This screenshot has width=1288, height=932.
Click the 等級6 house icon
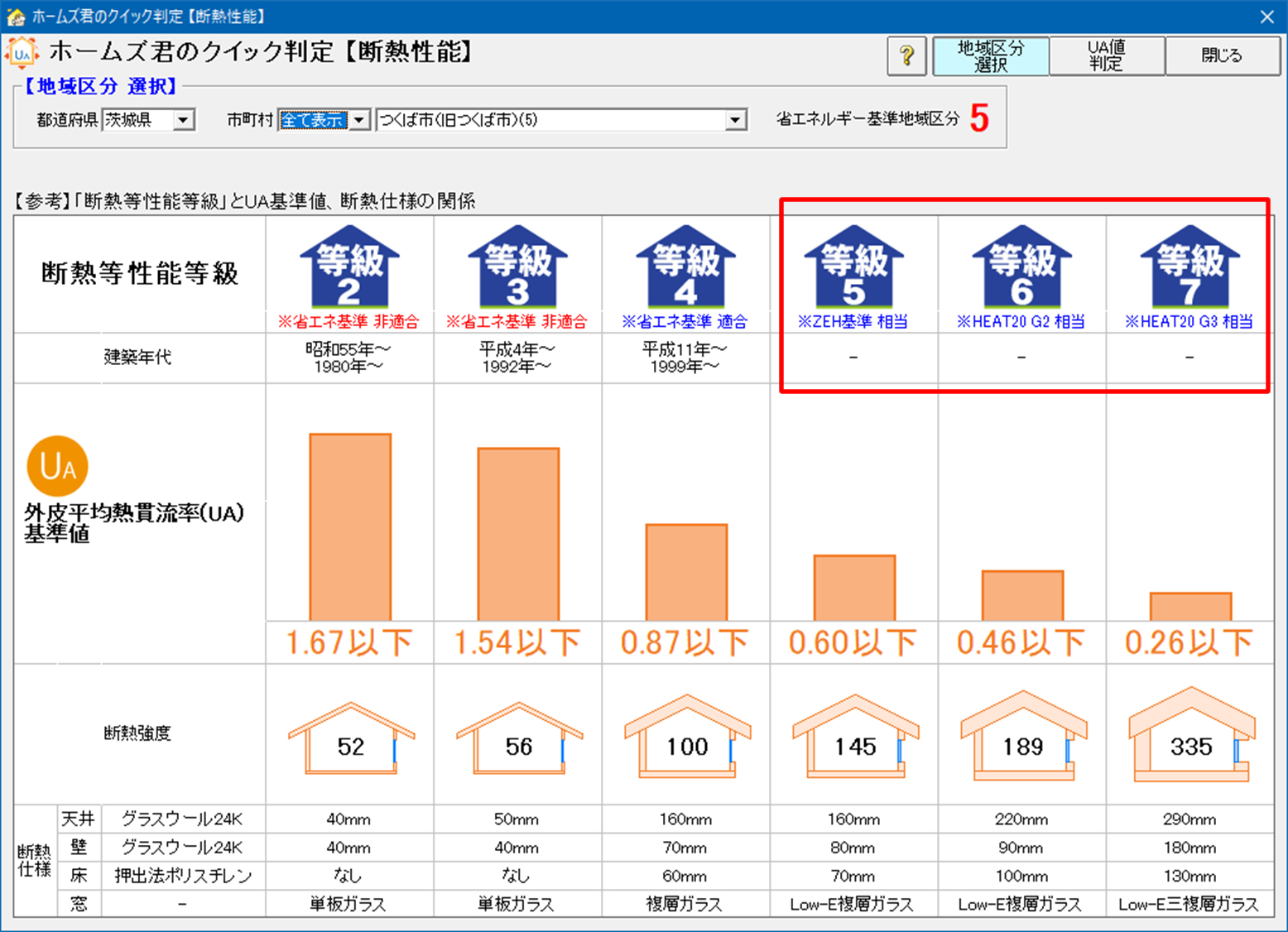coord(1021,266)
